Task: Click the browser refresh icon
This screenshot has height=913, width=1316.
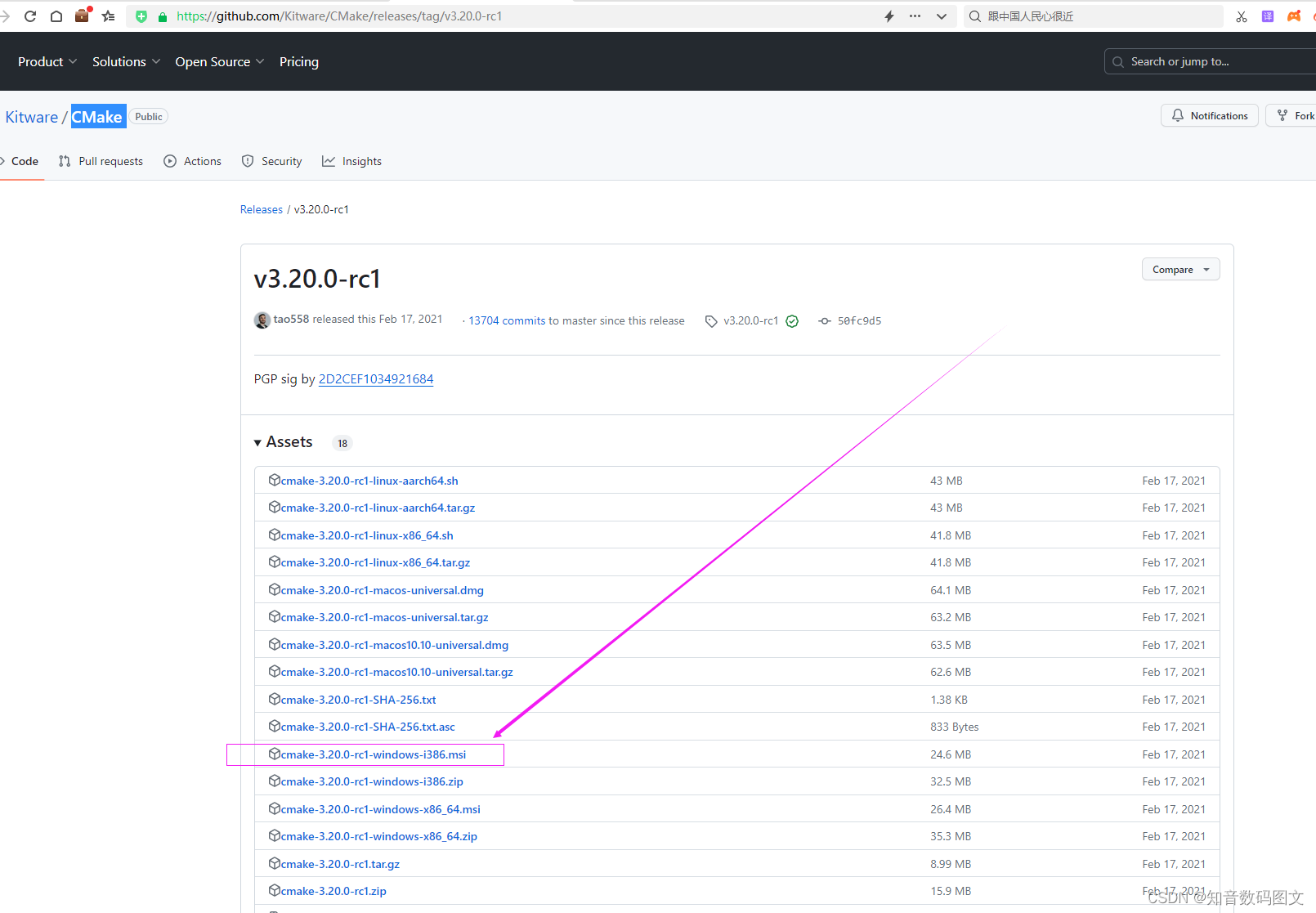Action: 30,16
